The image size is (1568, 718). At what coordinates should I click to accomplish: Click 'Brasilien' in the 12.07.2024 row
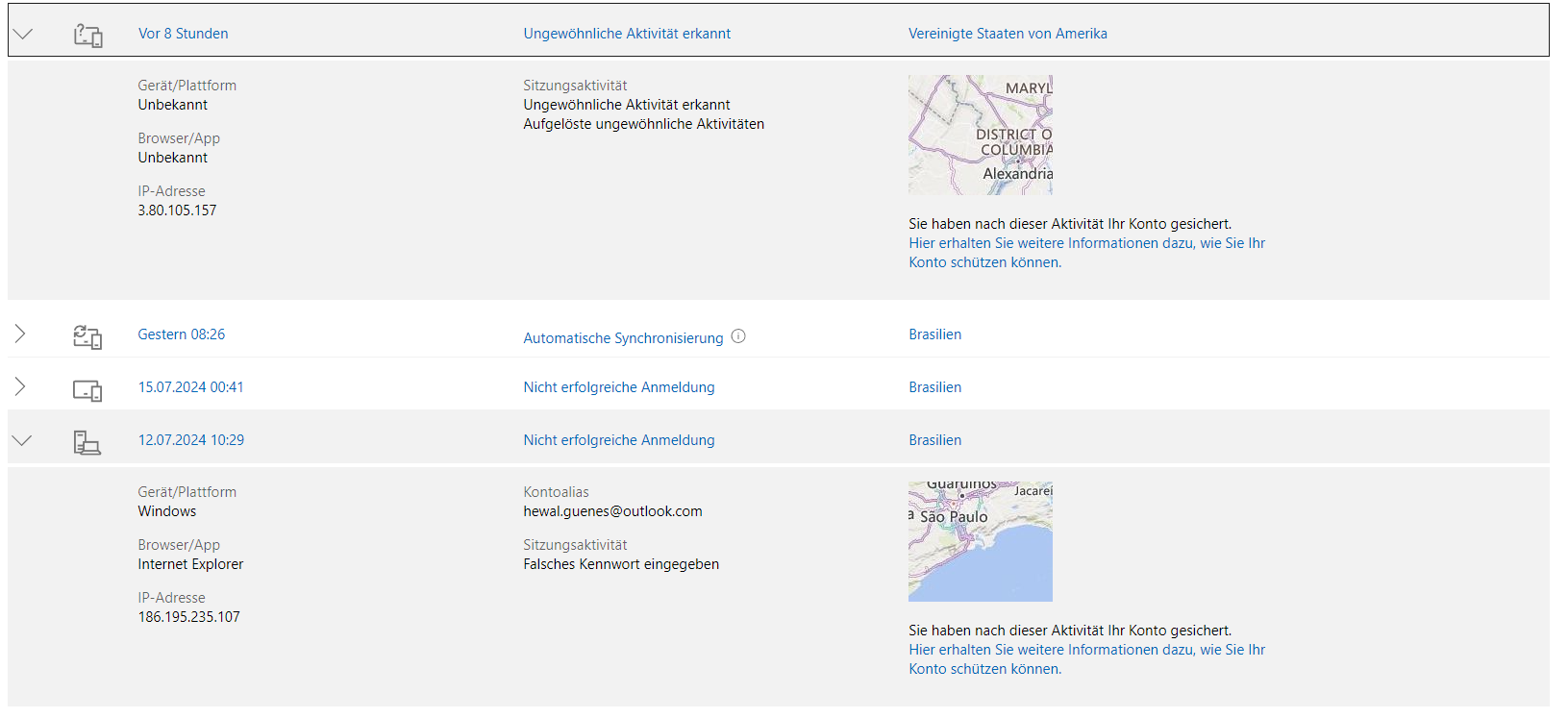[x=934, y=440]
